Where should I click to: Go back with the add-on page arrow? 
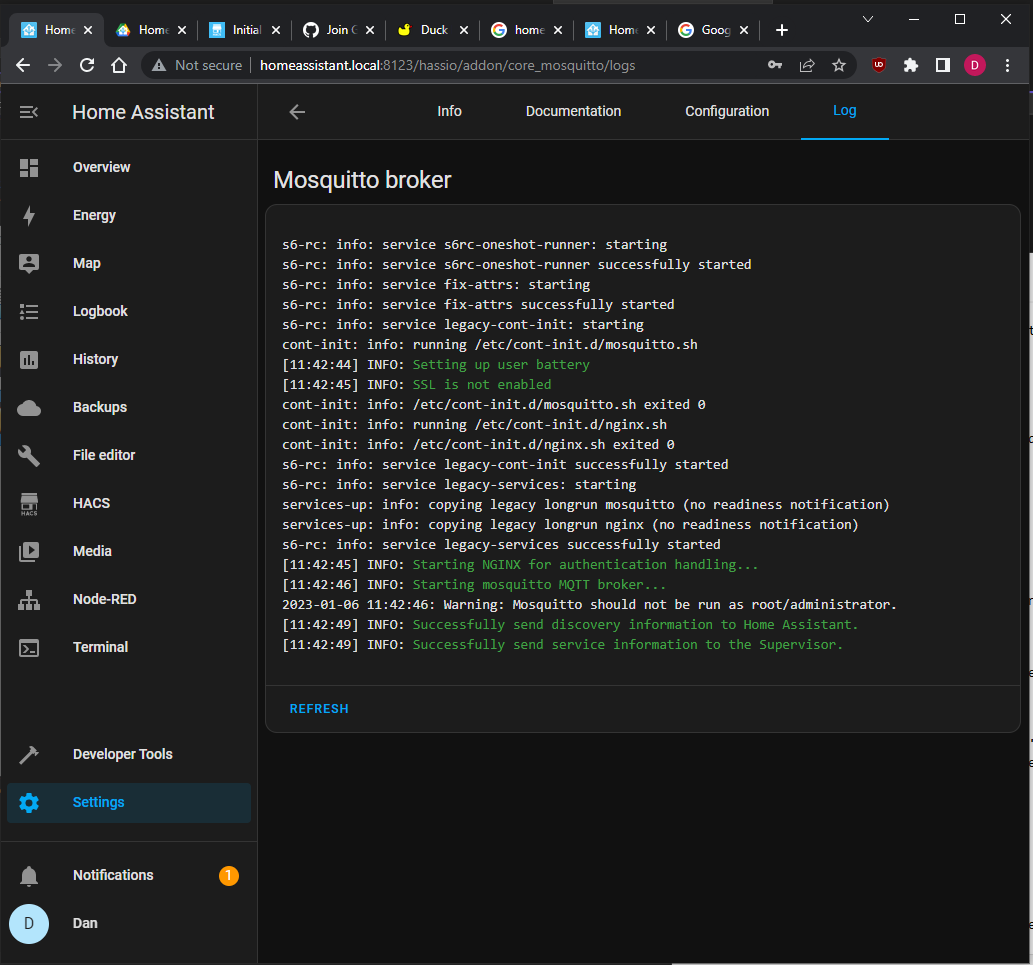(x=297, y=112)
